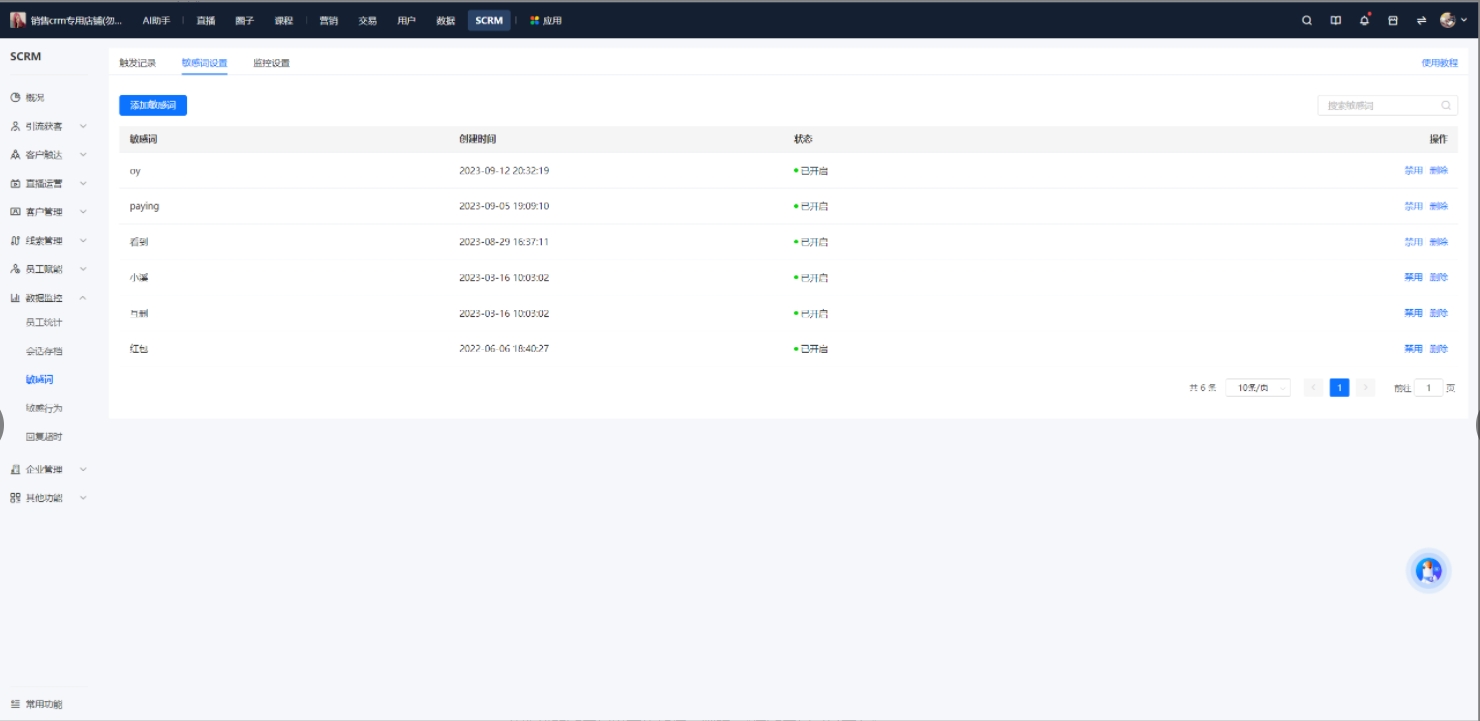Open 会话存档 in the sidebar
This screenshot has height=721, width=1480.
click(44, 351)
